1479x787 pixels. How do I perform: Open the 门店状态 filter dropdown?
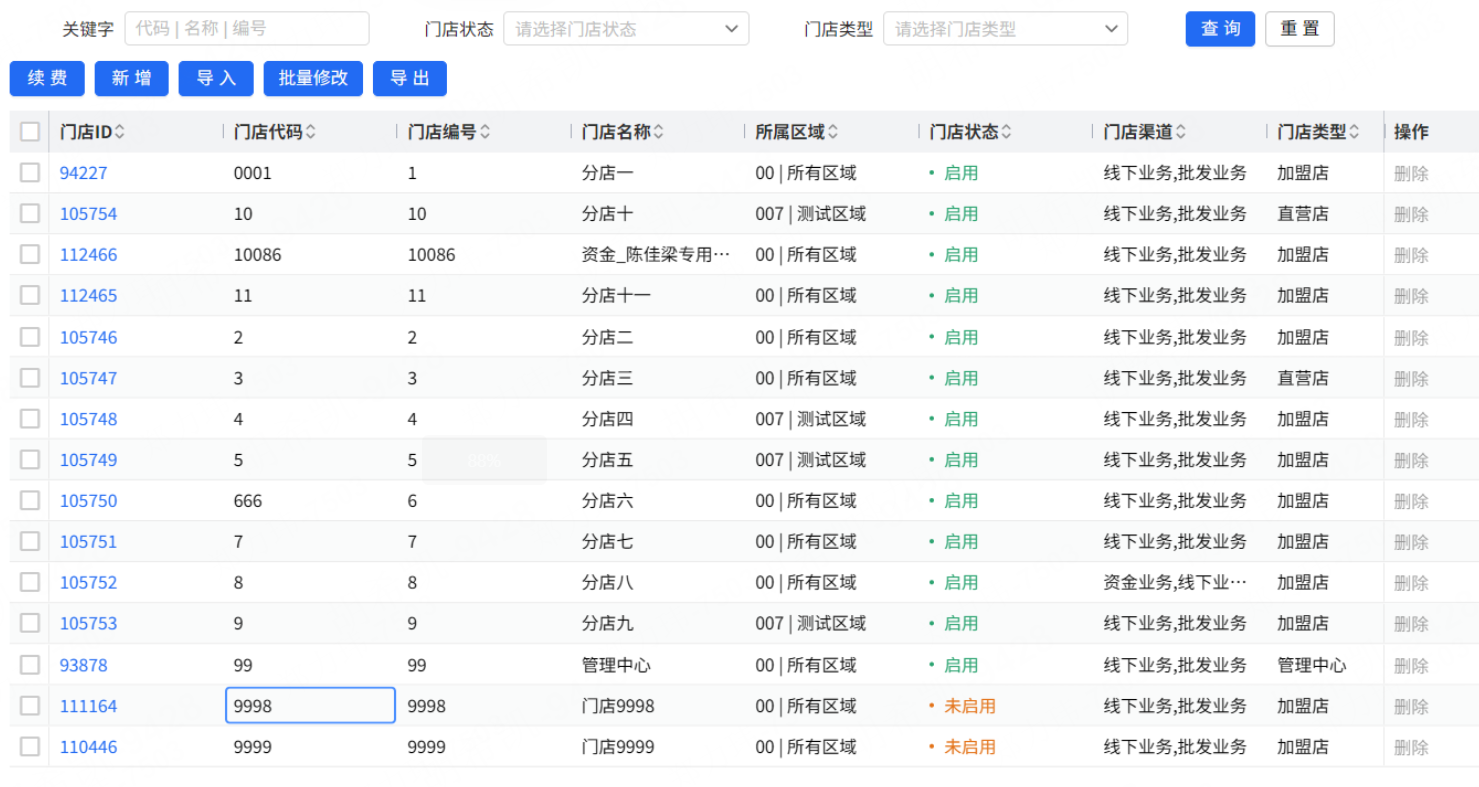(x=626, y=29)
